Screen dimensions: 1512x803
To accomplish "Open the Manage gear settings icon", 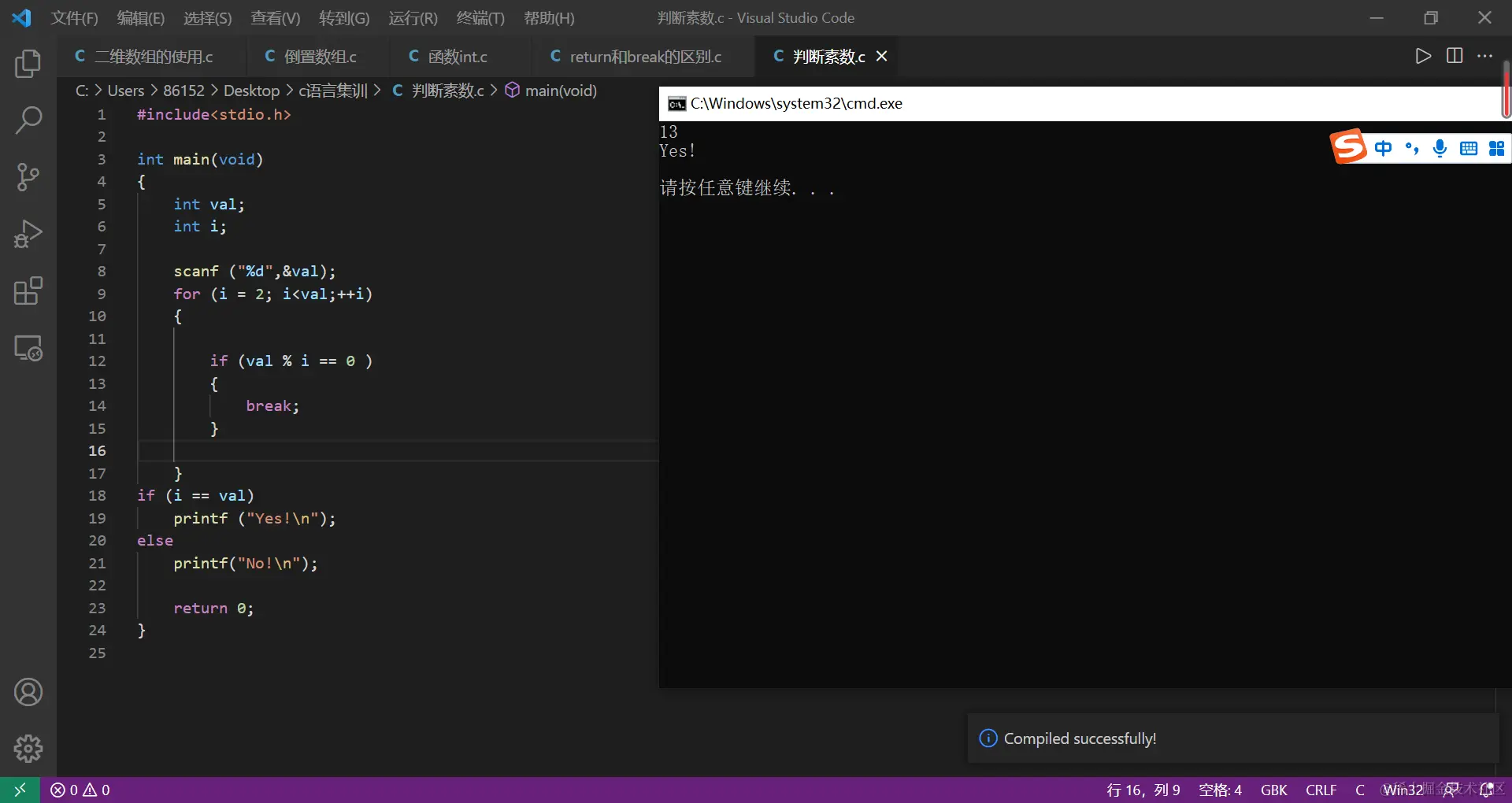I will (28, 749).
